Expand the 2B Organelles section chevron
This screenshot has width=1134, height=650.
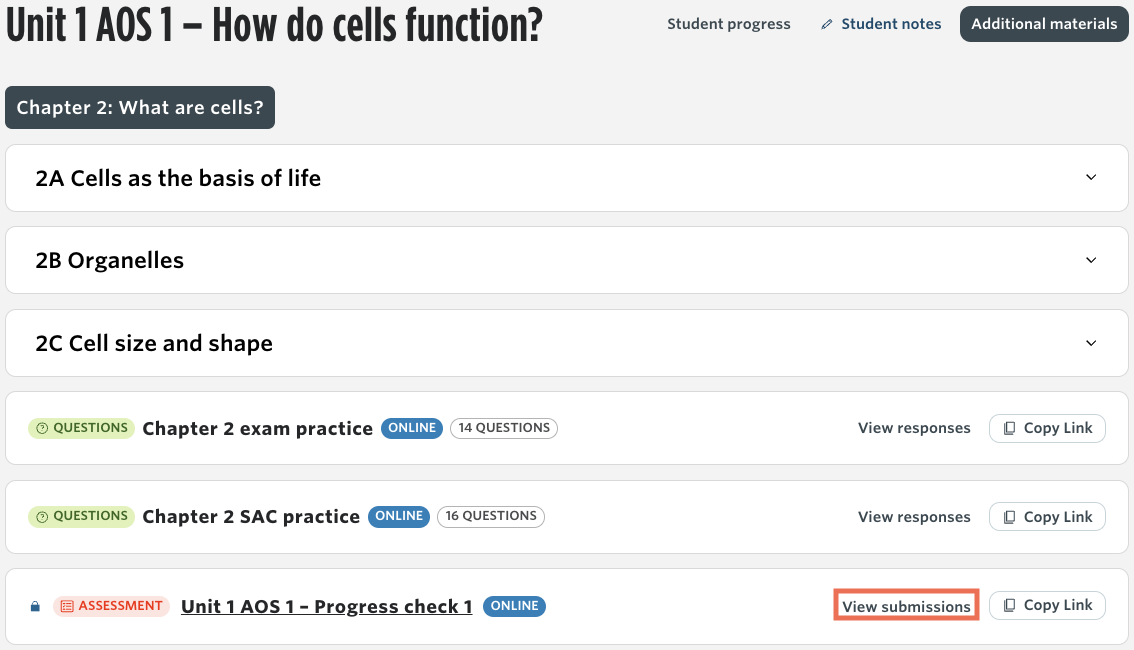tap(1091, 260)
